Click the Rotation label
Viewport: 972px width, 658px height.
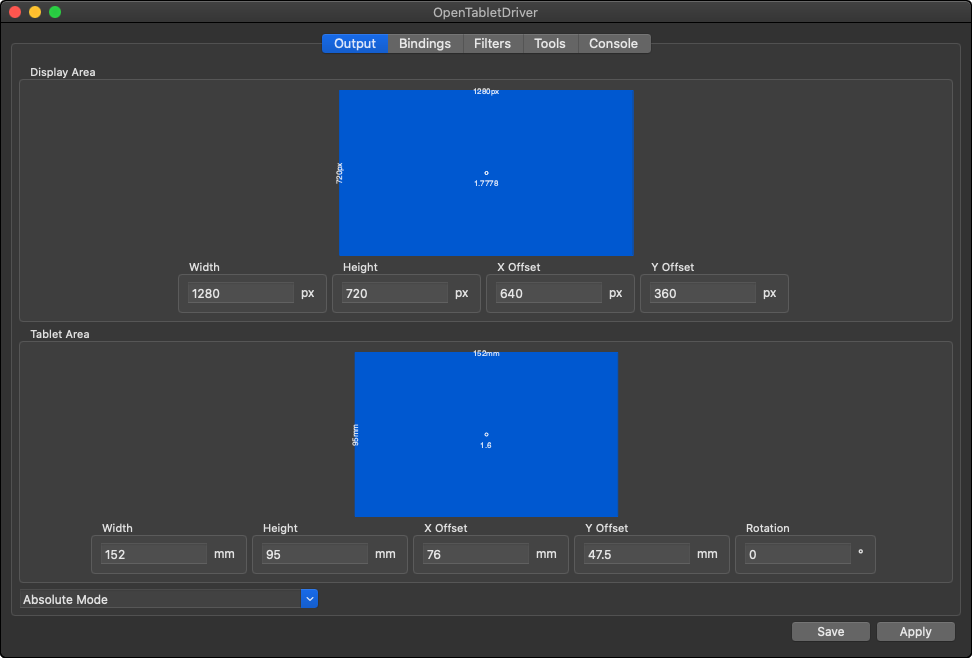[767, 528]
